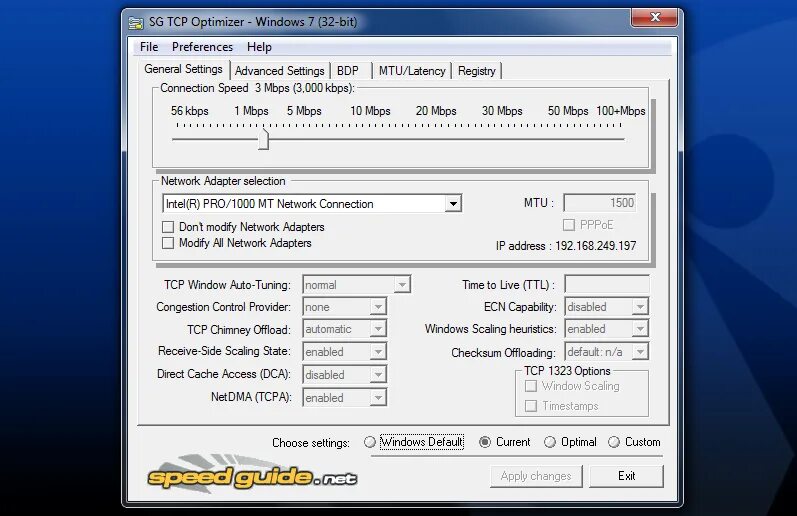Image resolution: width=797 pixels, height=516 pixels.
Task: Open the Preferences menu
Action: [x=202, y=47]
